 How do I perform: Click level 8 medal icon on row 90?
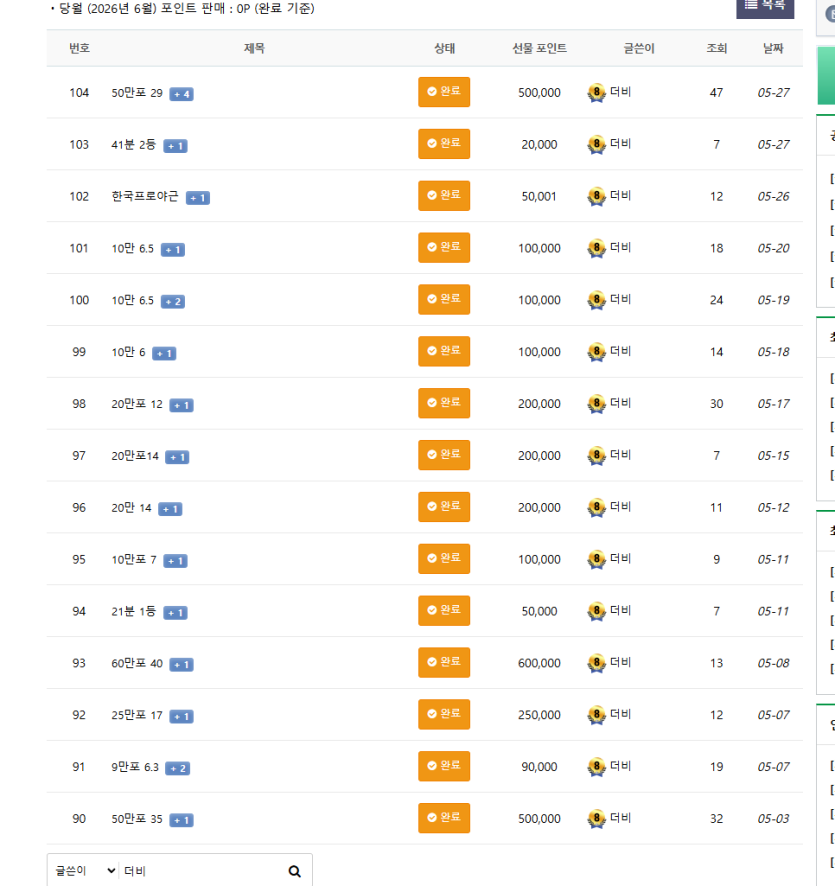coord(597,819)
